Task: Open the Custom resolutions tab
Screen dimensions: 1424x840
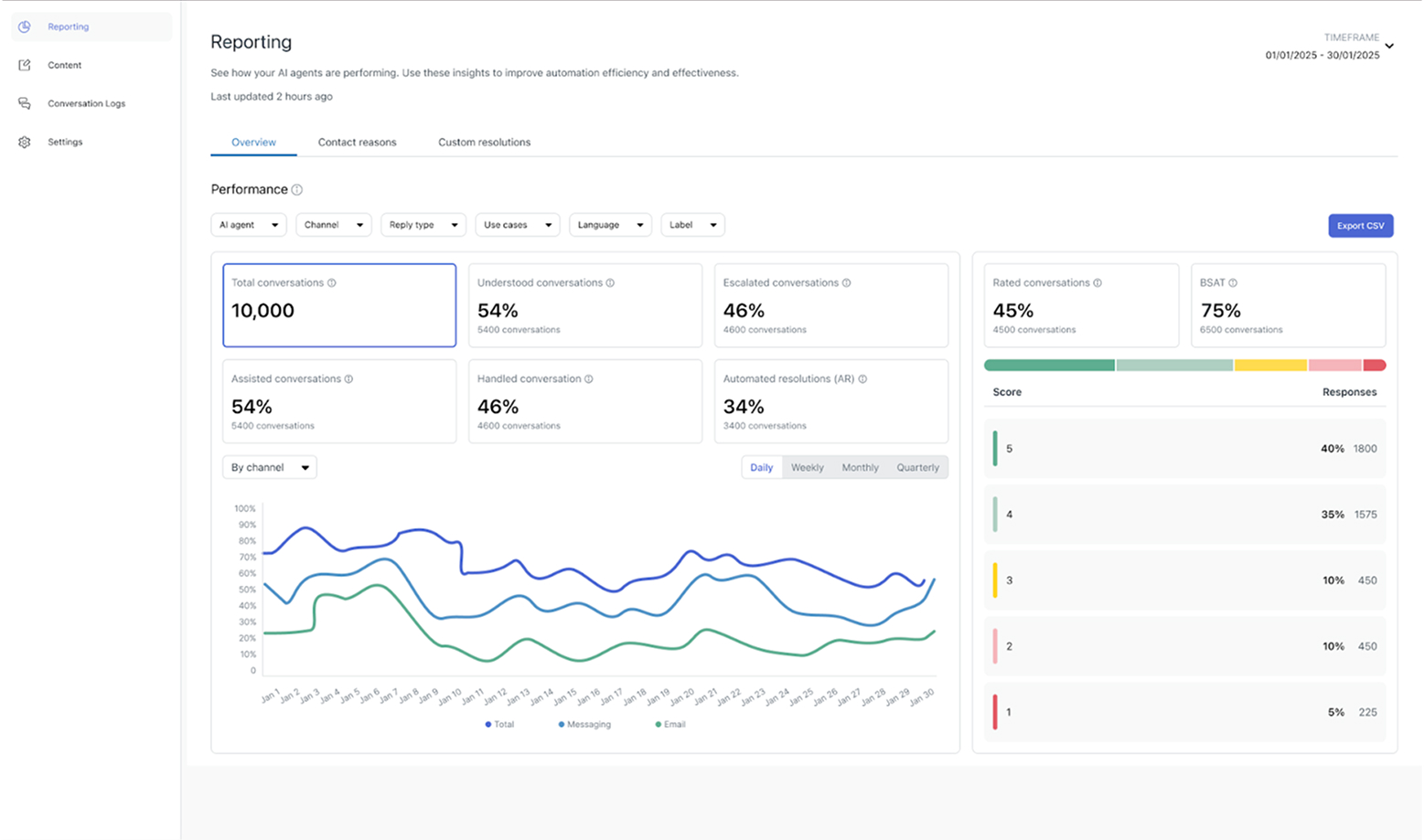Action: [x=484, y=143]
